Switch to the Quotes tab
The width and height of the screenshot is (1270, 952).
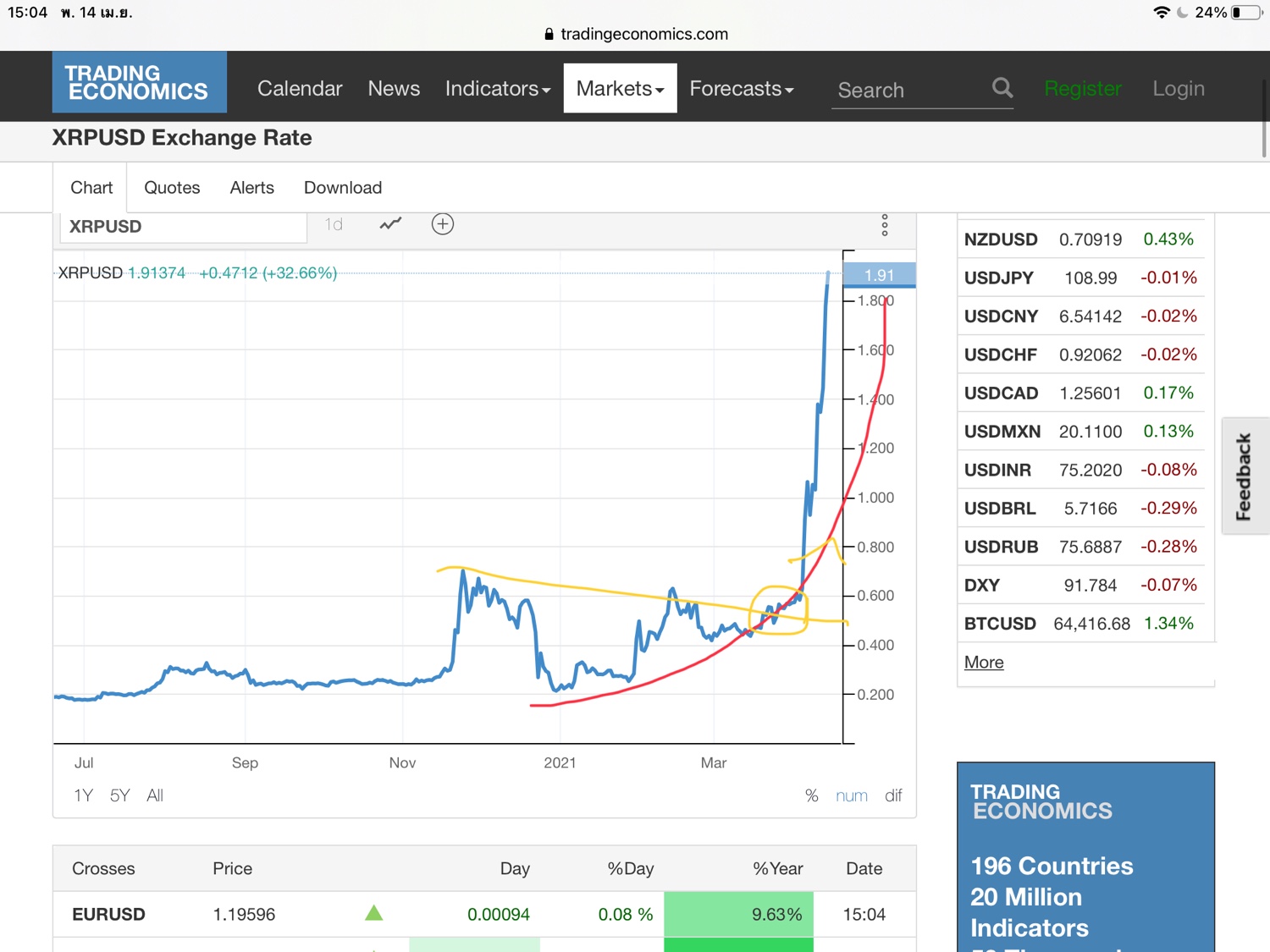click(172, 187)
